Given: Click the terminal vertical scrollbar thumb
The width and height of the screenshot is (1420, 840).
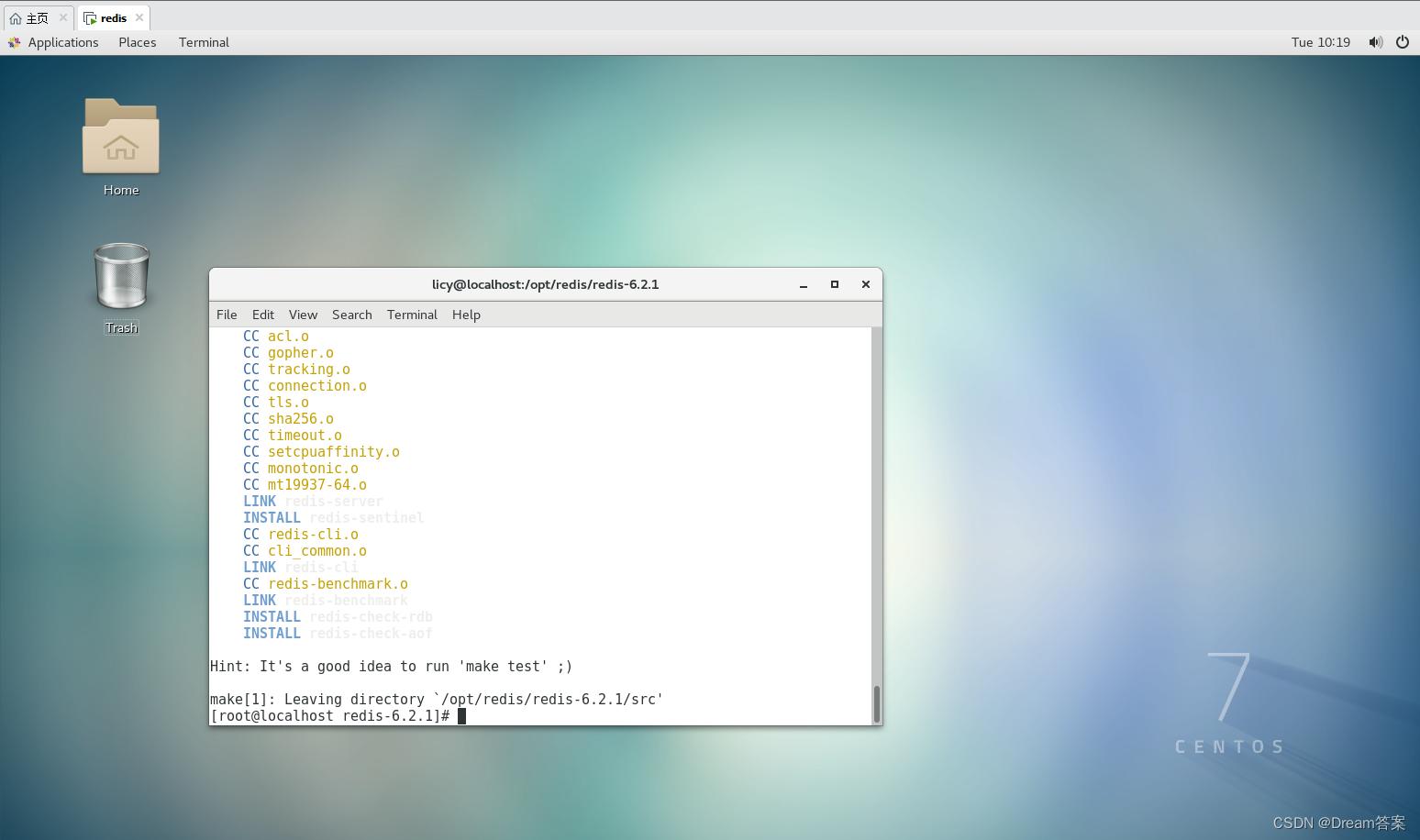Looking at the screenshot, I should point(877,704).
